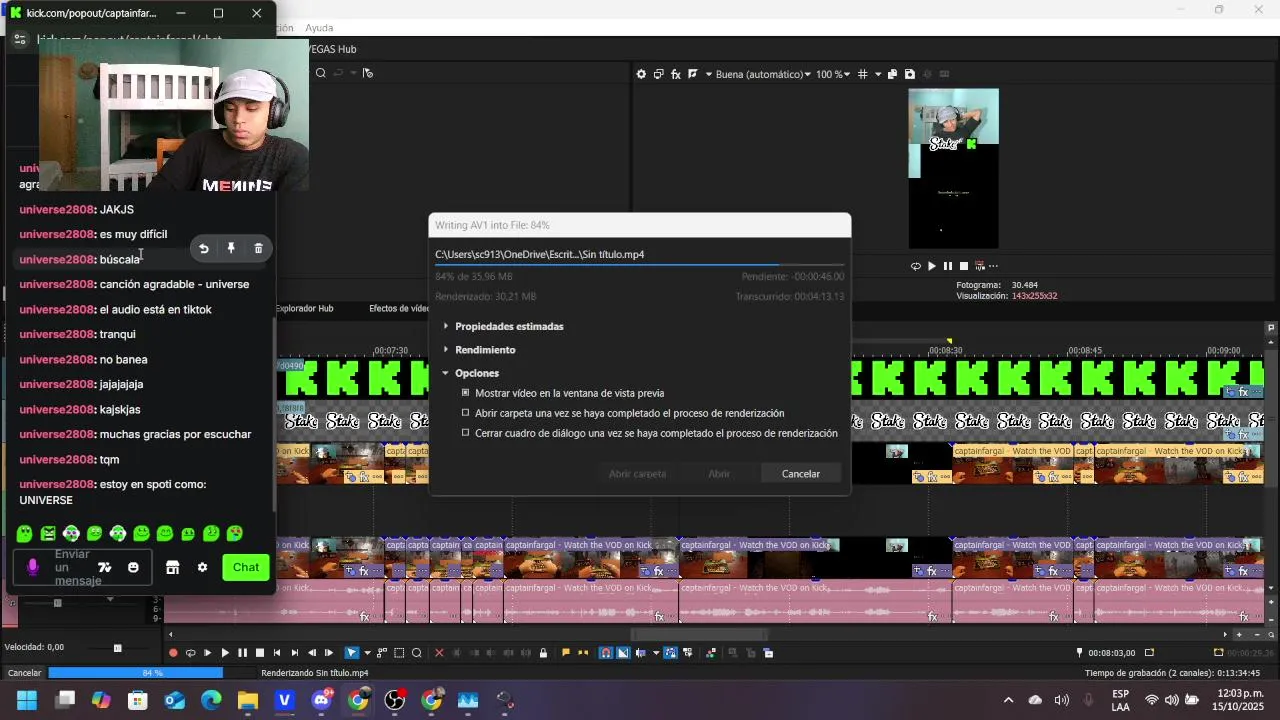1280x720 pixels.
Task: Open Ayuda menu in VEGAS
Action: pos(319,28)
